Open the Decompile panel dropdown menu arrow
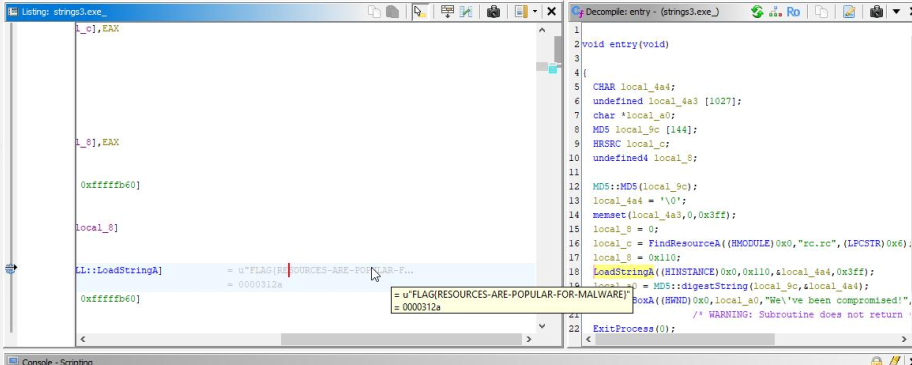 point(896,12)
